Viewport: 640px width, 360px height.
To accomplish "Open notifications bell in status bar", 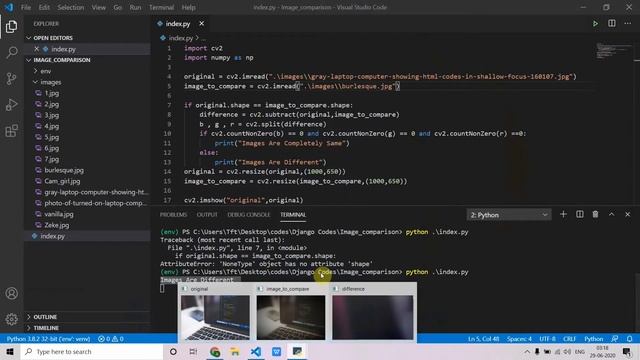I will click(629, 339).
